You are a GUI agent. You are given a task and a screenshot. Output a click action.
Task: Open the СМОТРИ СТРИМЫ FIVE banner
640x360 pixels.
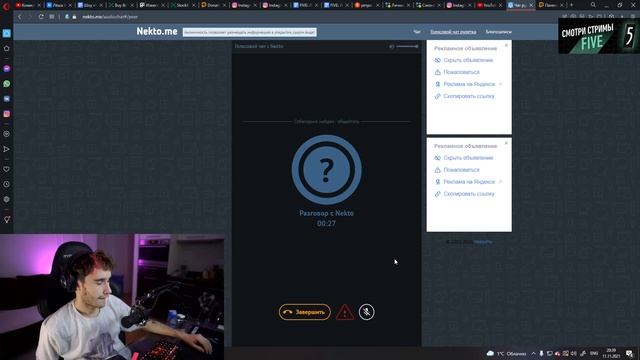pos(599,36)
